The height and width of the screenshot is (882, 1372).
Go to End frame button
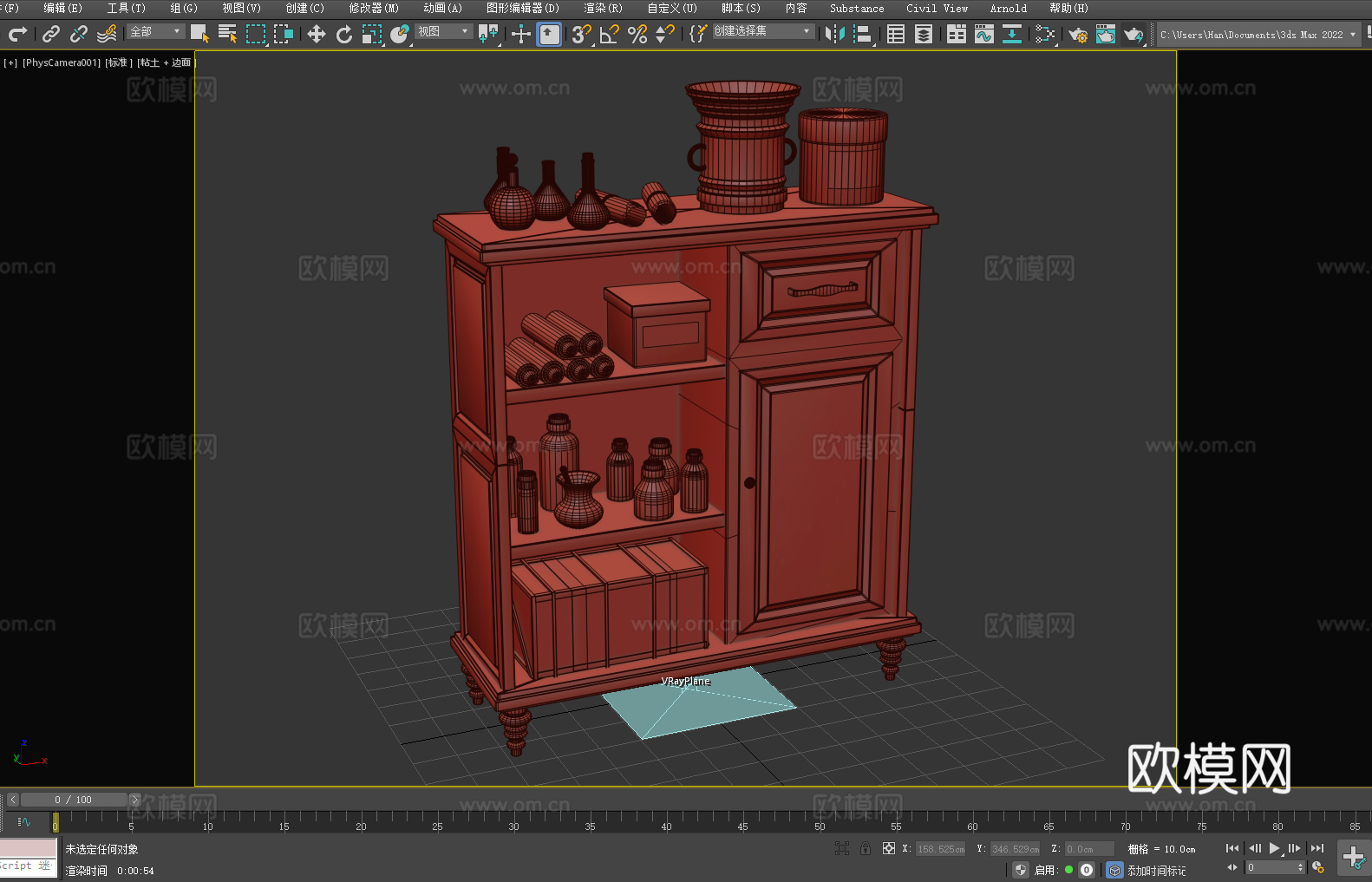(x=1317, y=848)
